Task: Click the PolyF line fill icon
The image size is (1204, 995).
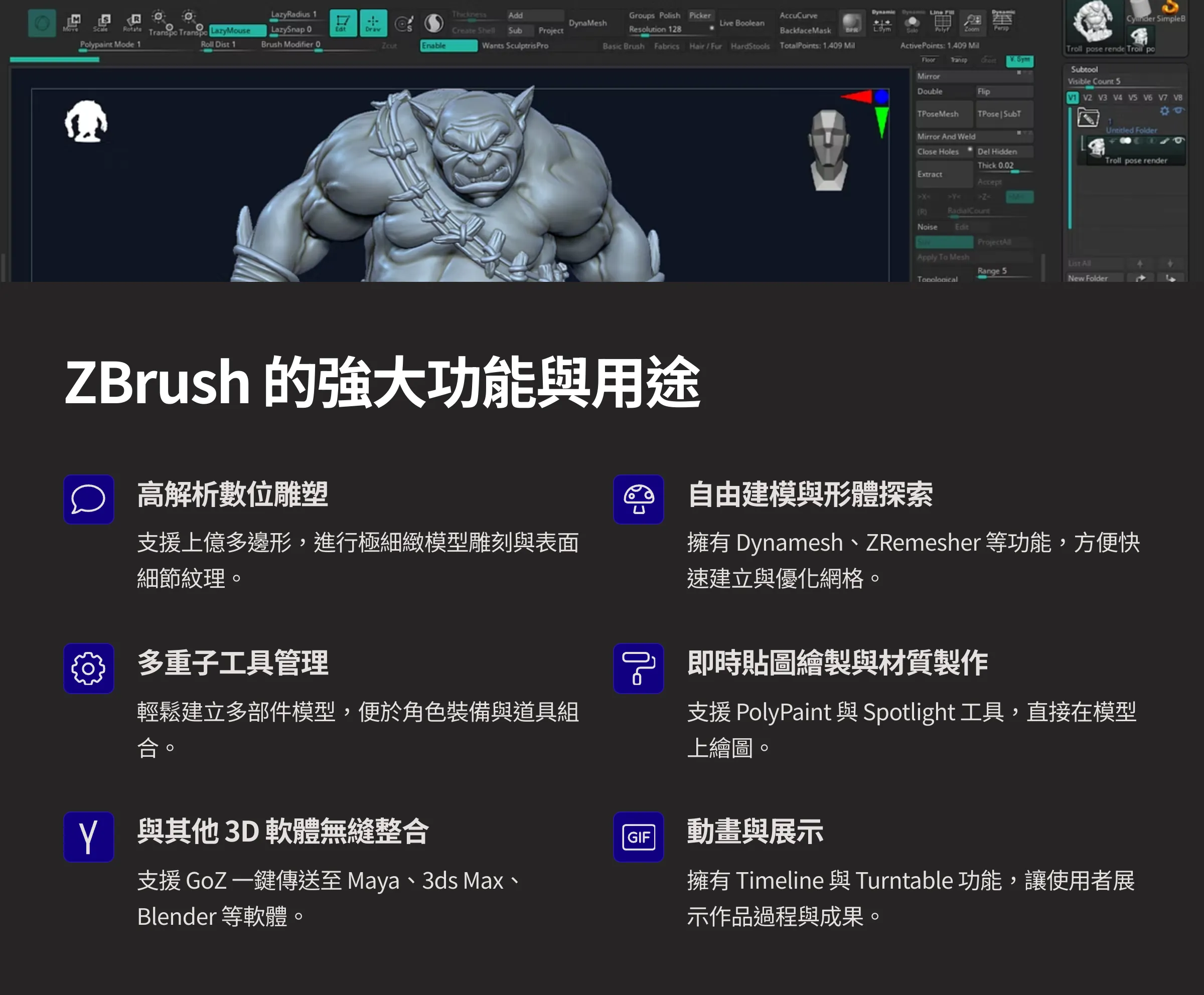Action: 942,22
